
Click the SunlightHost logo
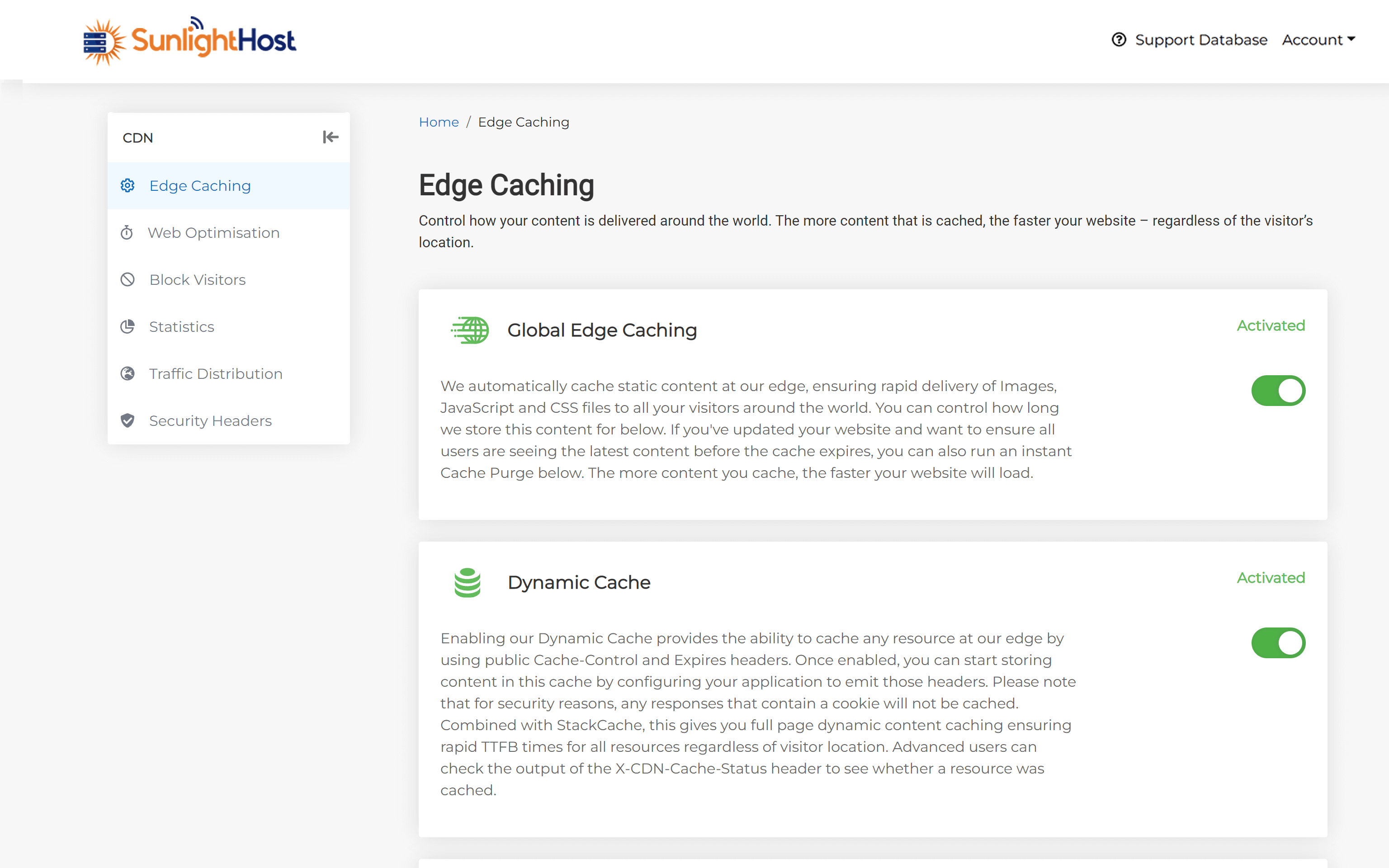click(189, 41)
